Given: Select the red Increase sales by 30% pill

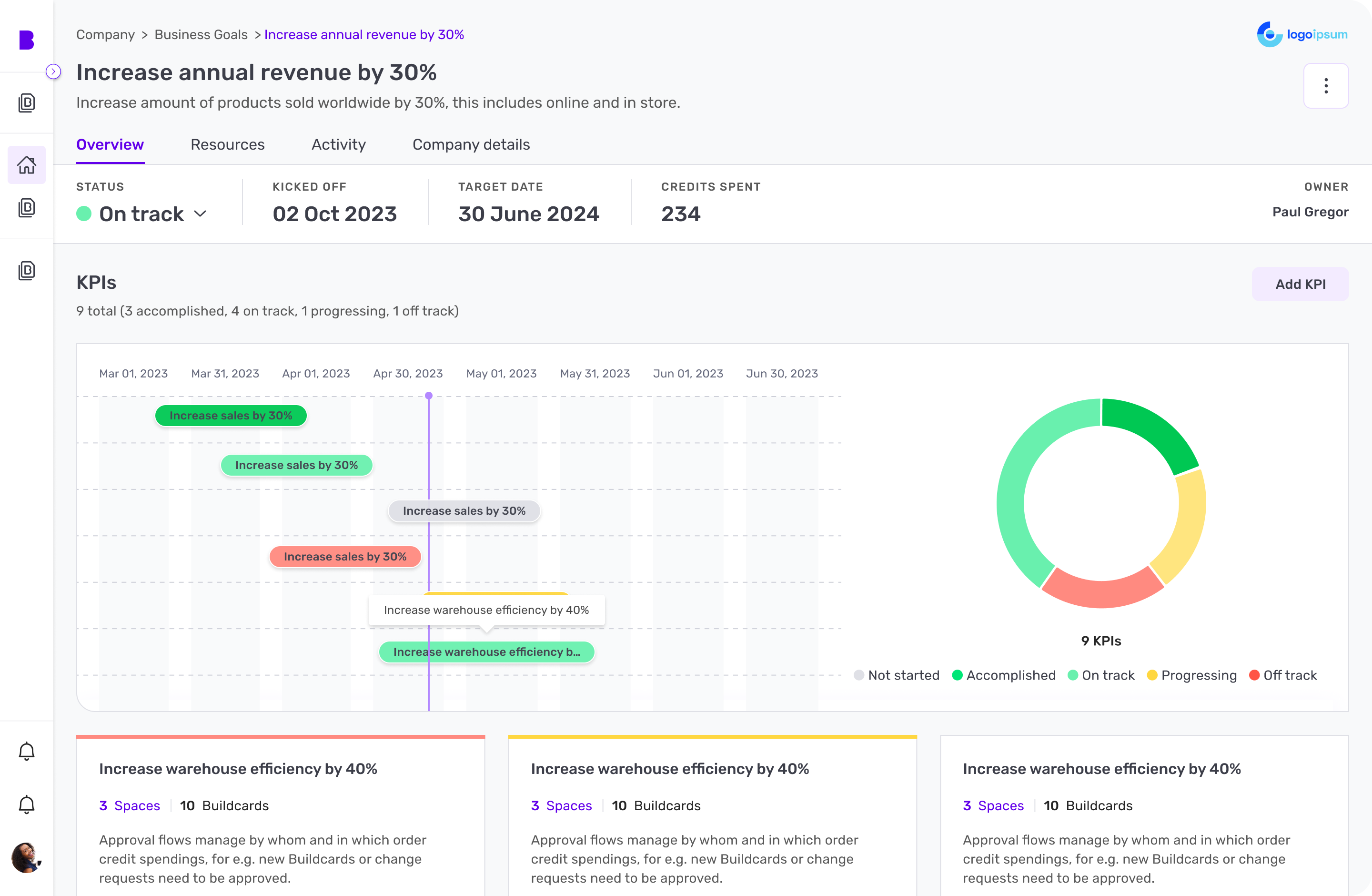Looking at the screenshot, I should [x=345, y=556].
